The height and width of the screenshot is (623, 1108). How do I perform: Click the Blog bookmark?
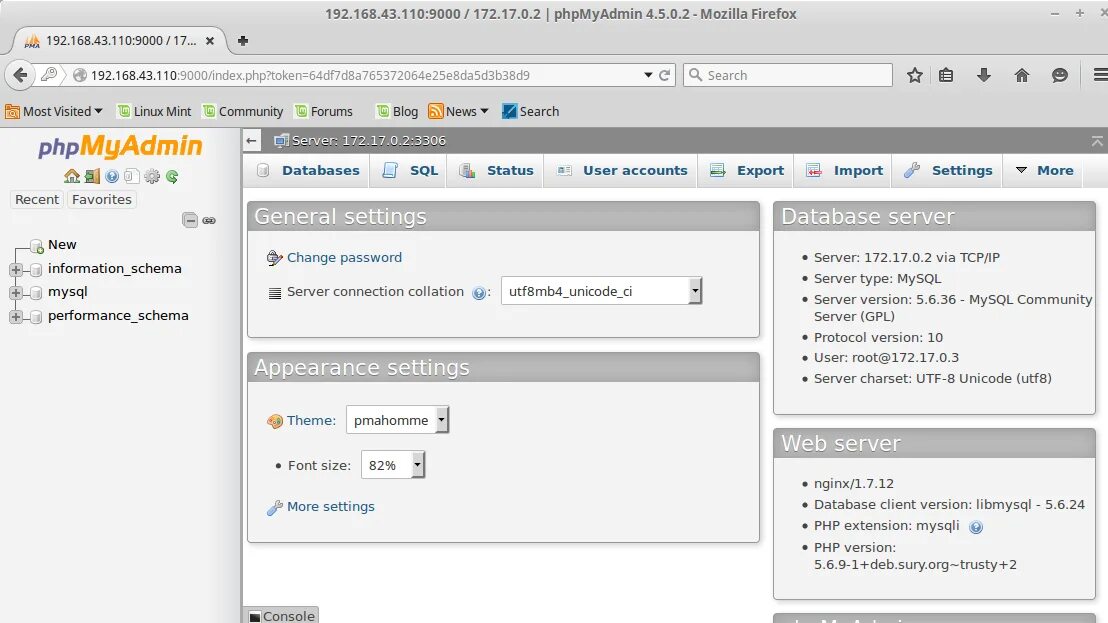pyautogui.click(x=396, y=111)
